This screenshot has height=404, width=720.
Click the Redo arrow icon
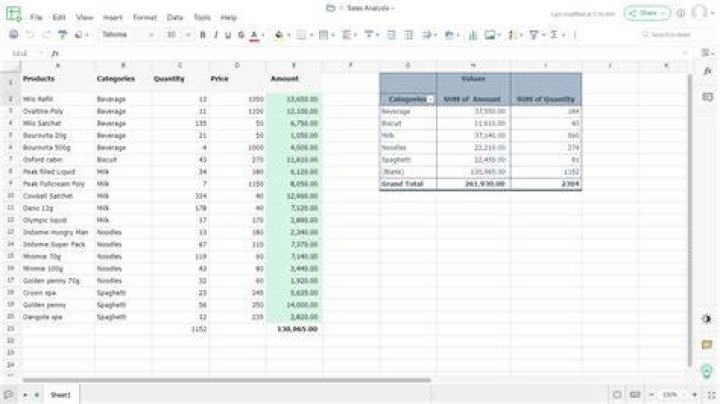coord(46,34)
